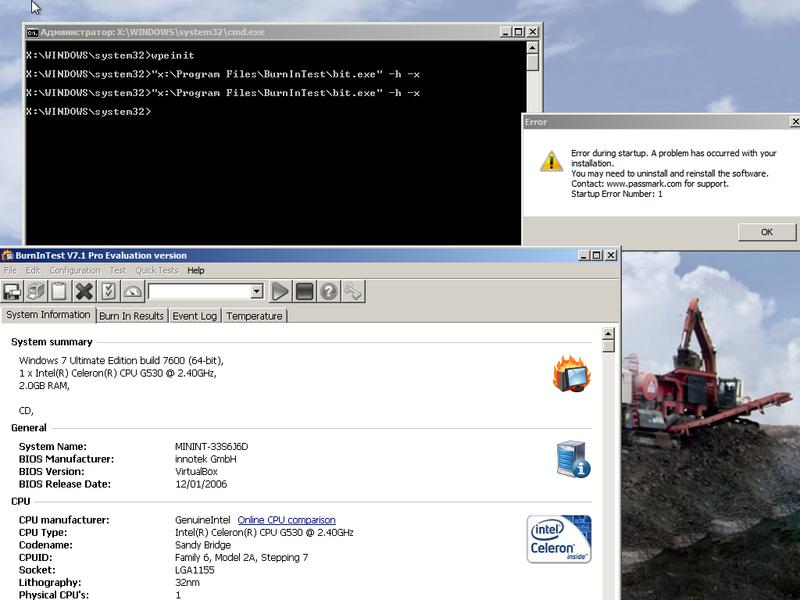Image resolution: width=800 pixels, height=600 pixels.
Task: Click the '12/01/2006' BIOS release date
Action: coord(201,484)
